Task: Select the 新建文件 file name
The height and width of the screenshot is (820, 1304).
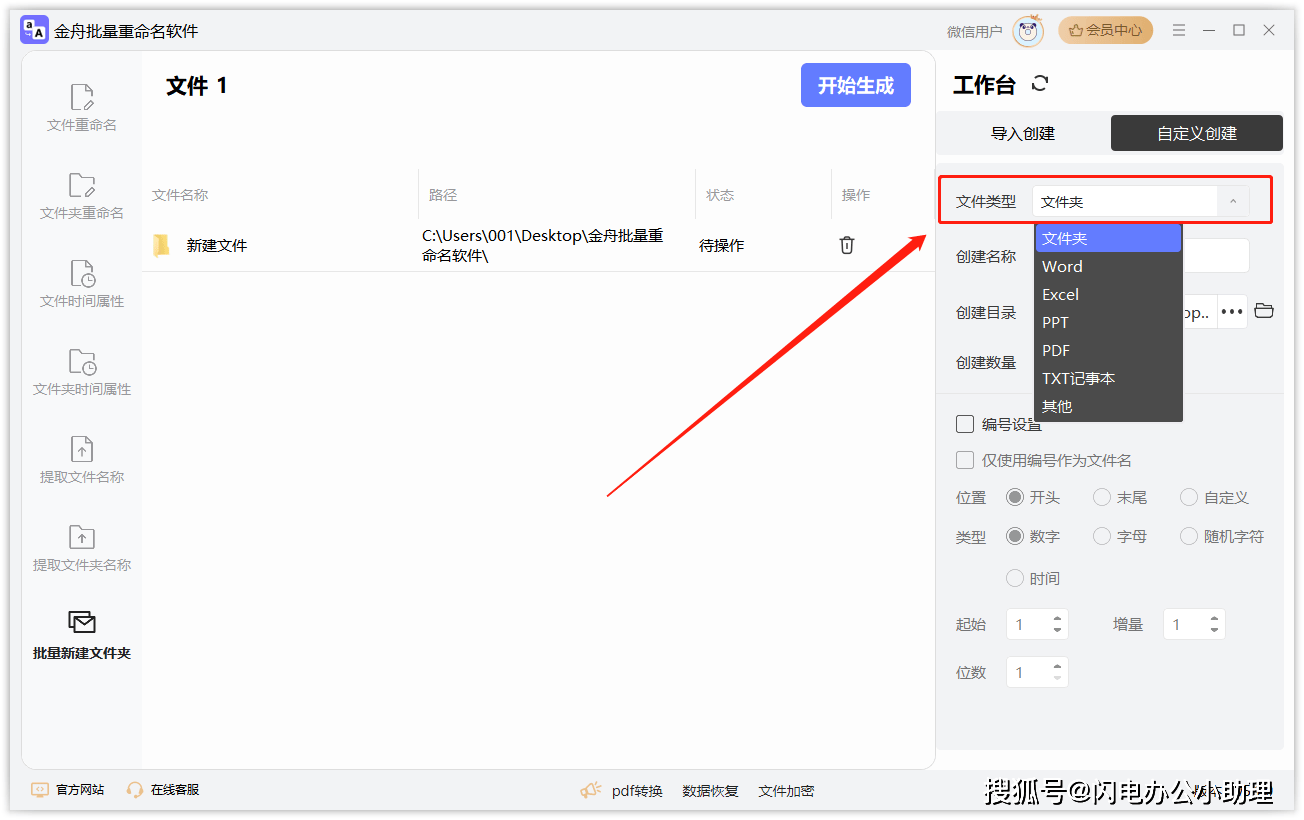Action: click(x=217, y=245)
